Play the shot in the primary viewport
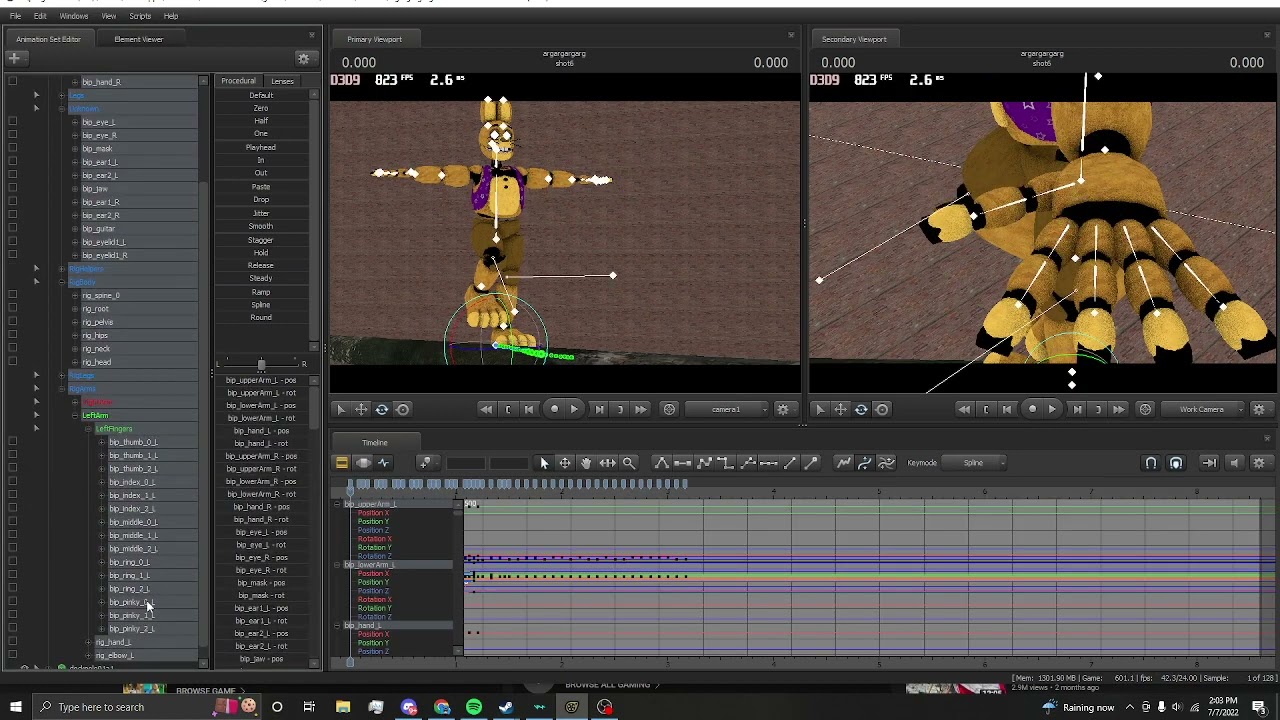Image resolution: width=1280 pixels, height=720 pixels. [x=574, y=409]
